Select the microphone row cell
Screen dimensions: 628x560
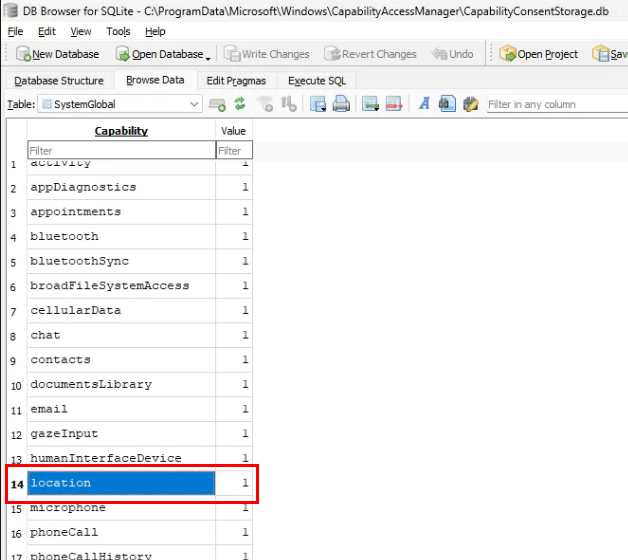click(x=120, y=508)
